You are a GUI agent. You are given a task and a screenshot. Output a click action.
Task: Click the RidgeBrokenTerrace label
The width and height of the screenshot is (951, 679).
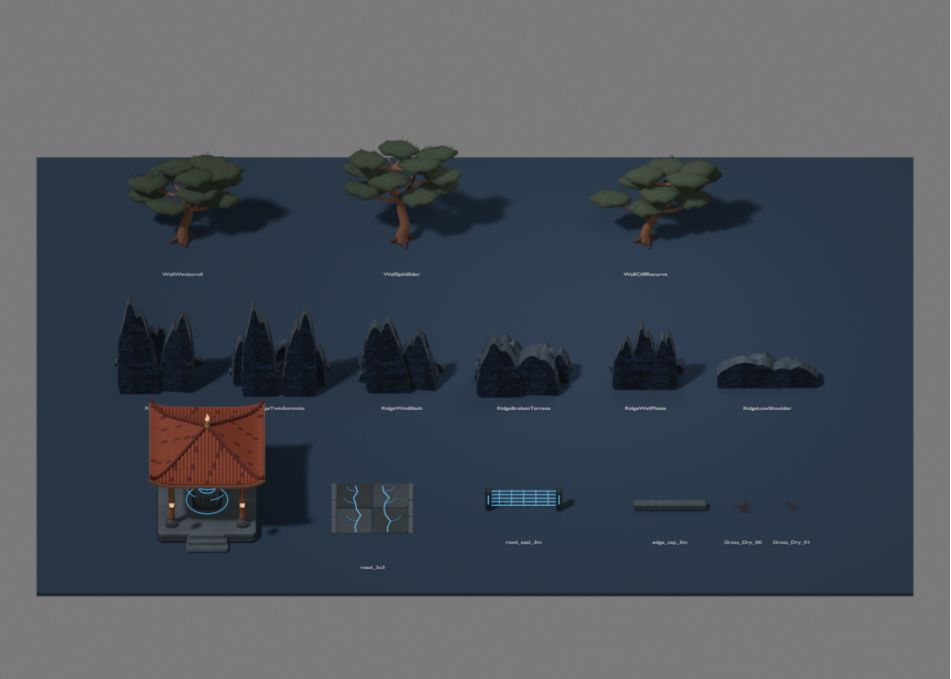pos(523,408)
